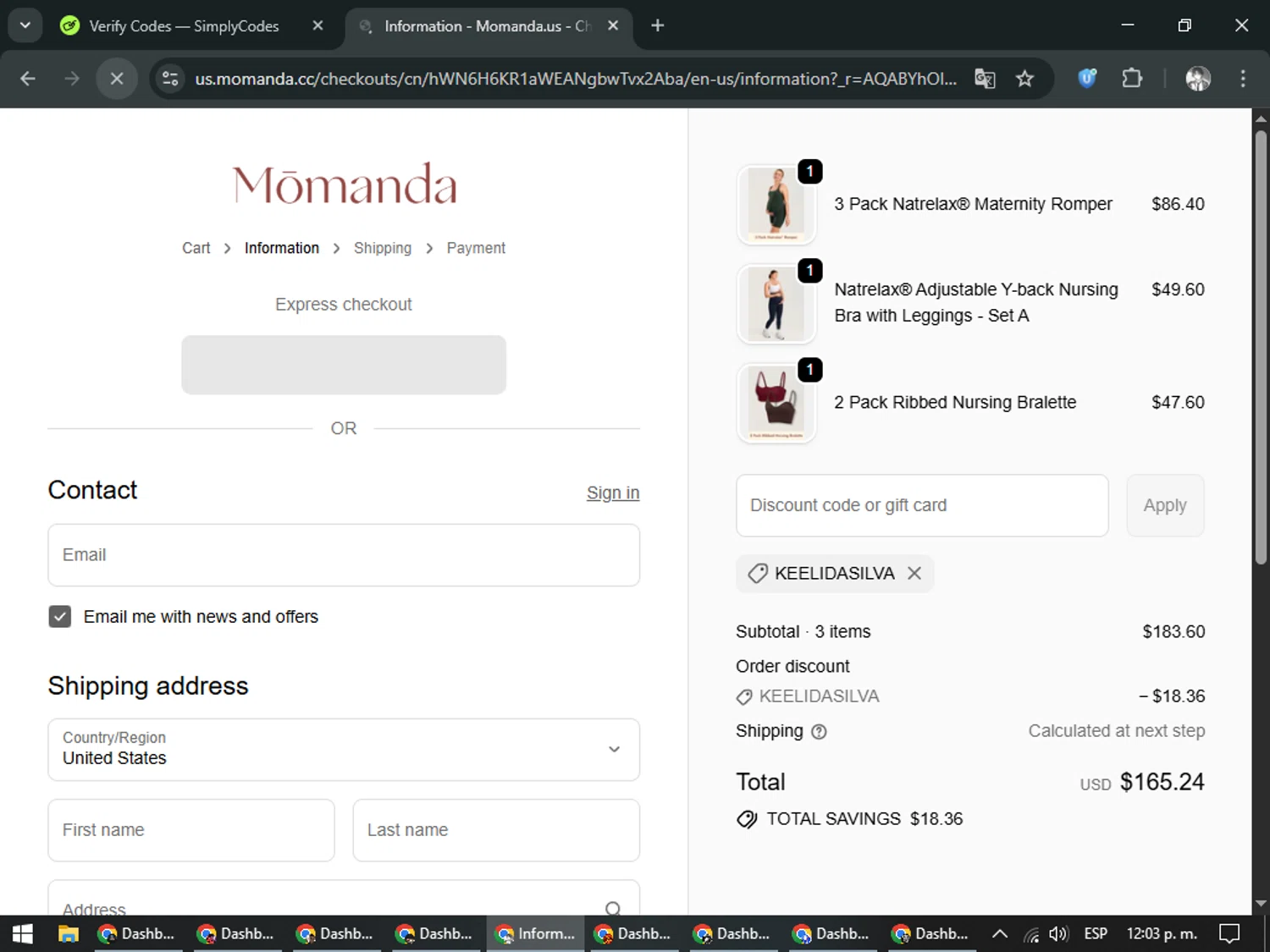Viewport: 1270px width, 952px height.
Task: Click the Shipping breadcrumb step
Action: (383, 248)
